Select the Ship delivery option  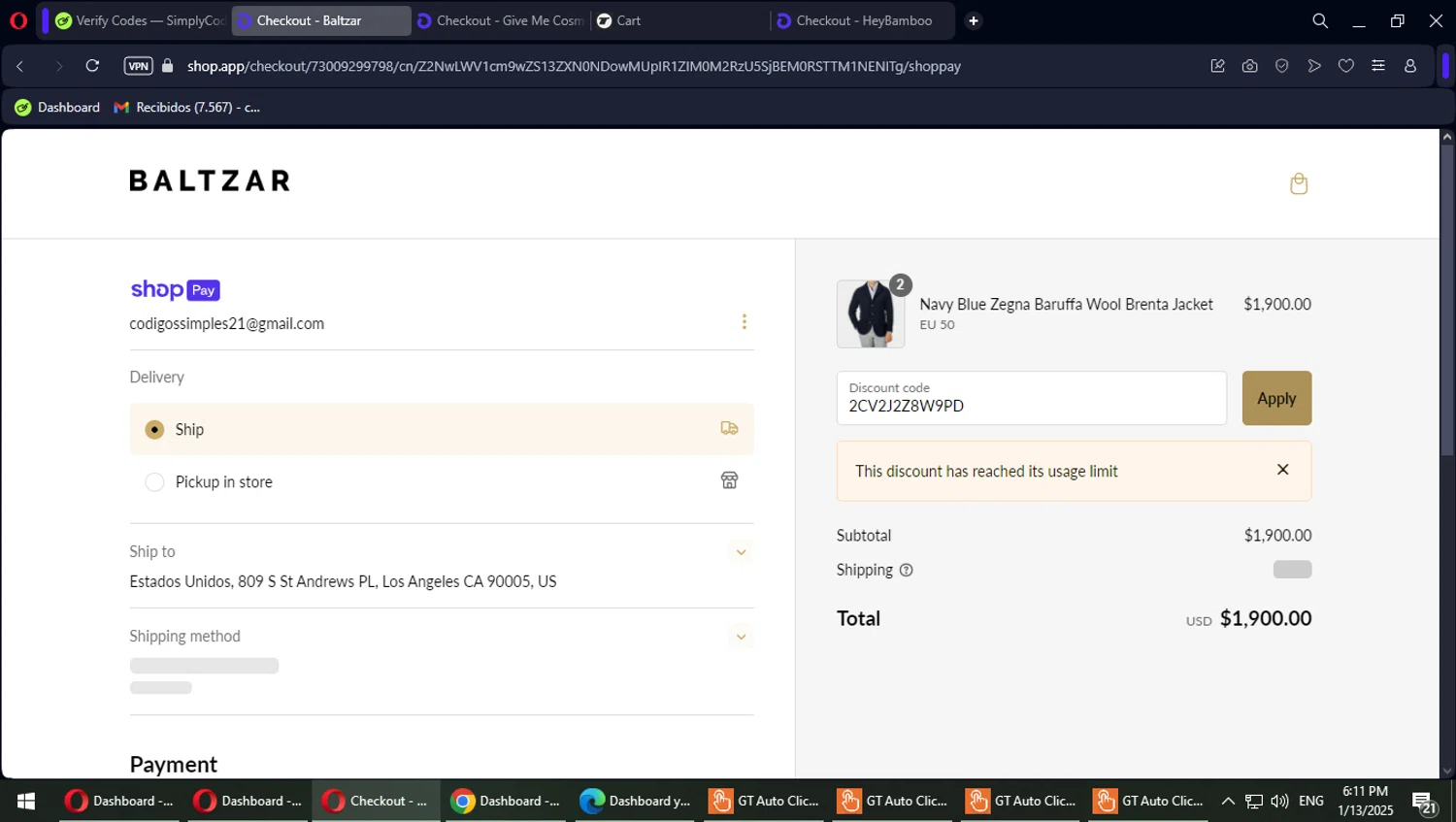point(442,429)
